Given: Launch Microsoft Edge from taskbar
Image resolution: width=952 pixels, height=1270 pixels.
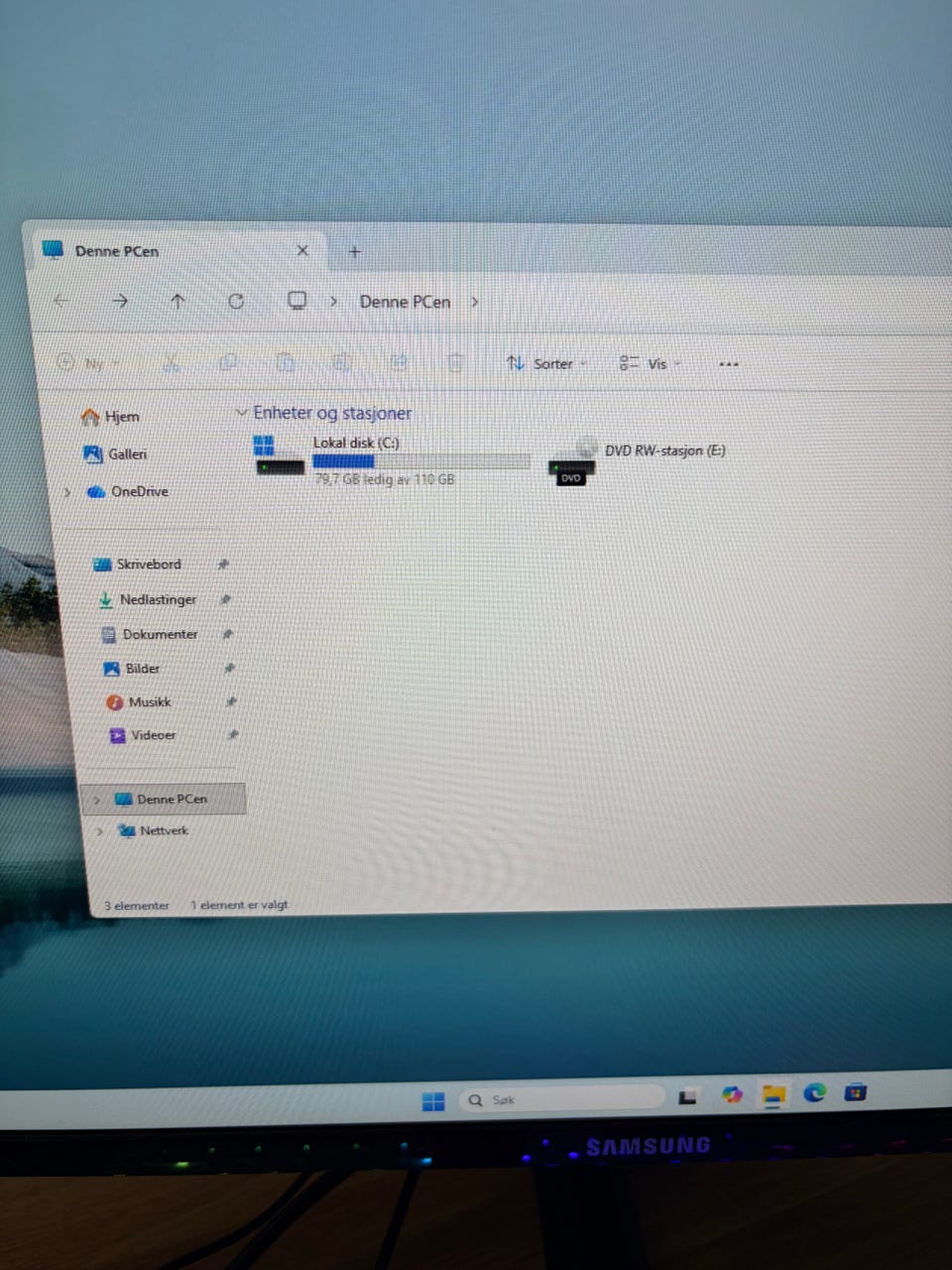Looking at the screenshot, I should click(x=815, y=1092).
